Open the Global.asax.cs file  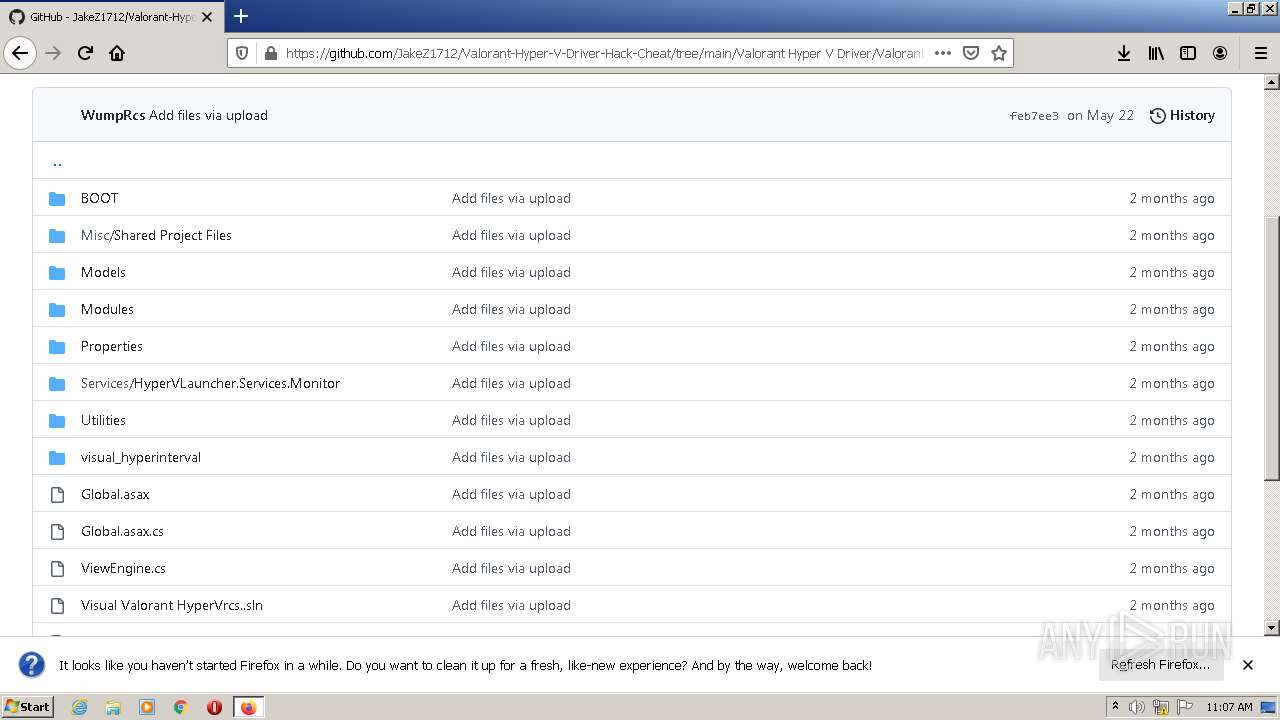(x=122, y=531)
